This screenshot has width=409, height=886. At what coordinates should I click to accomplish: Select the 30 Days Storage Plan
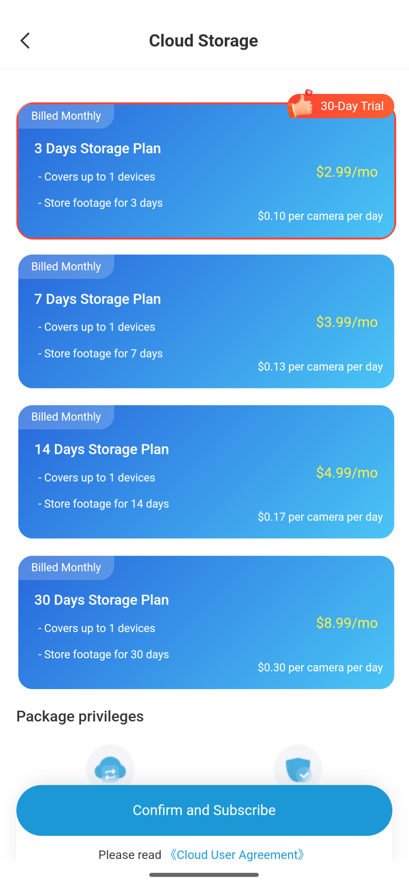tap(206, 622)
